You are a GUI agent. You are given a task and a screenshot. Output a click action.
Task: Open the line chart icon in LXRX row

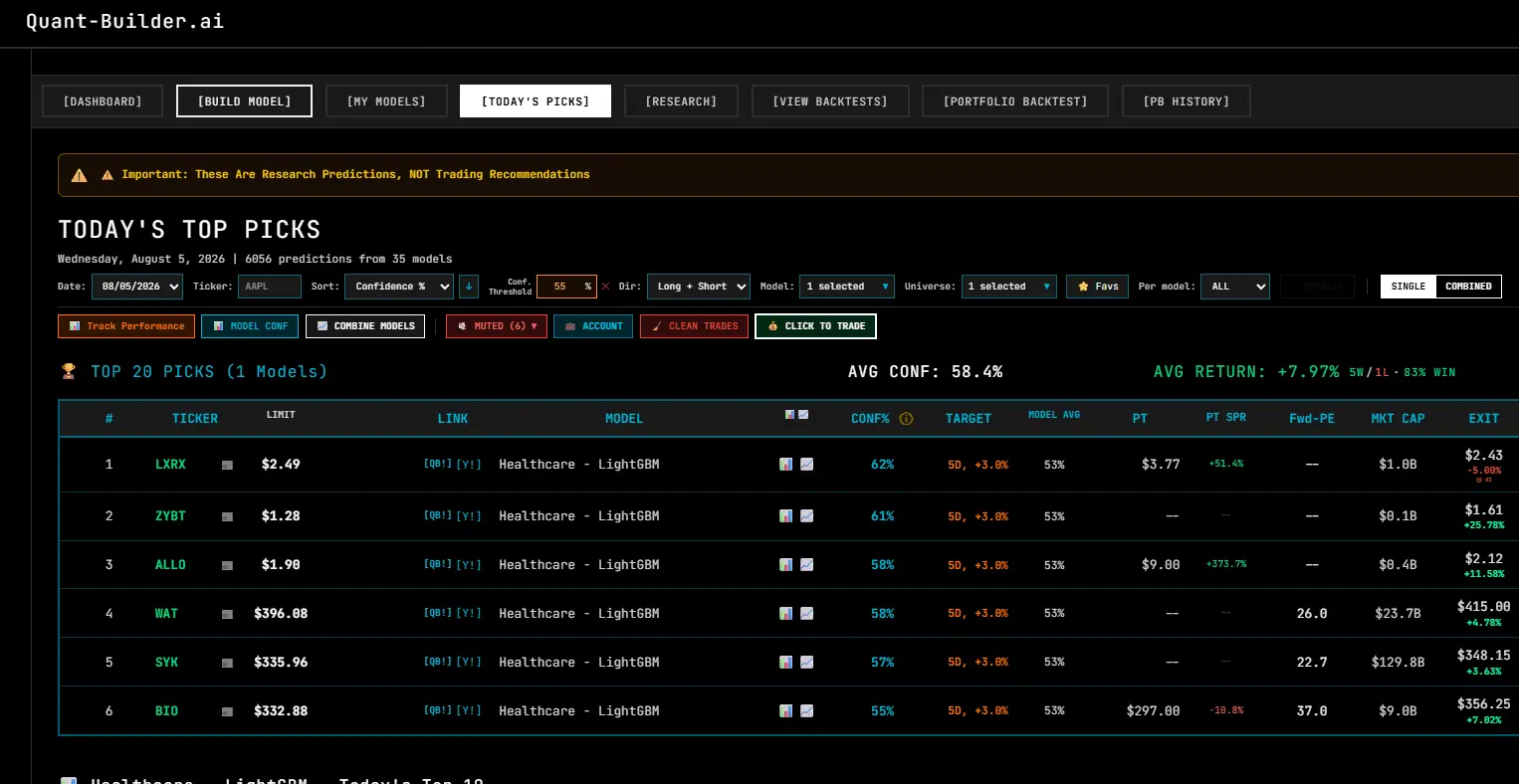point(806,464)
